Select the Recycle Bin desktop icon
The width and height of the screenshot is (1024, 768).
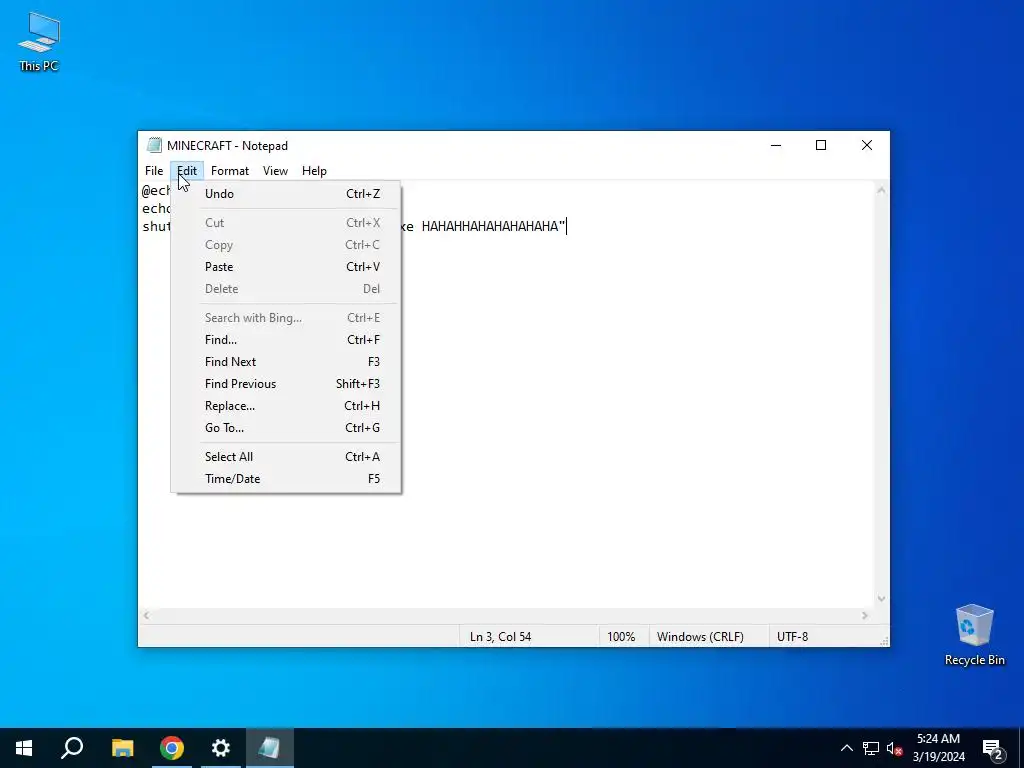tap(974, 634)
